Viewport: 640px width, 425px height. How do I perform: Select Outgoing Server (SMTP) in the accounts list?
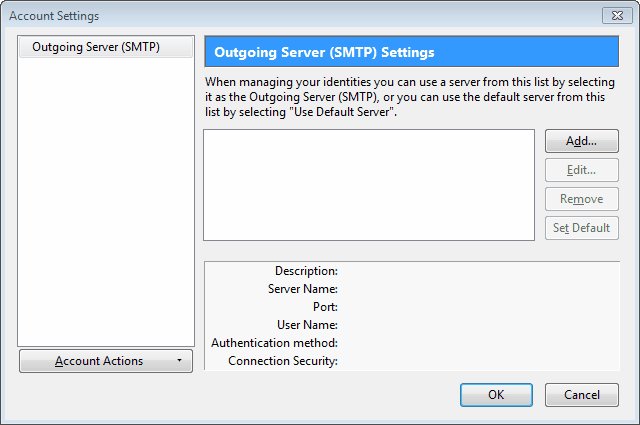click(106, 47)
